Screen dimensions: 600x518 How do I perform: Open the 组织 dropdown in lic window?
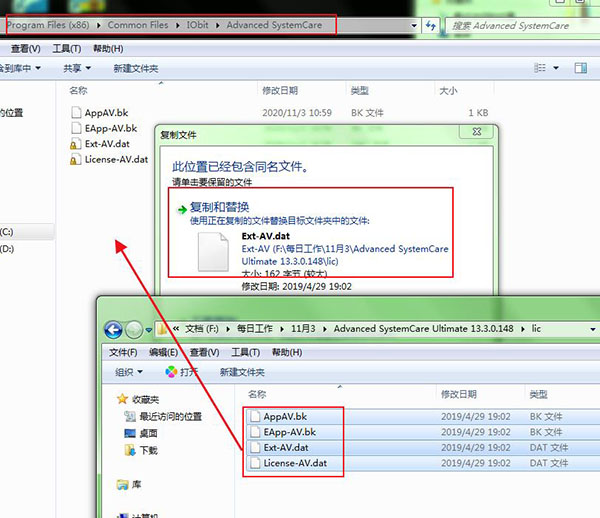point(129,372)
